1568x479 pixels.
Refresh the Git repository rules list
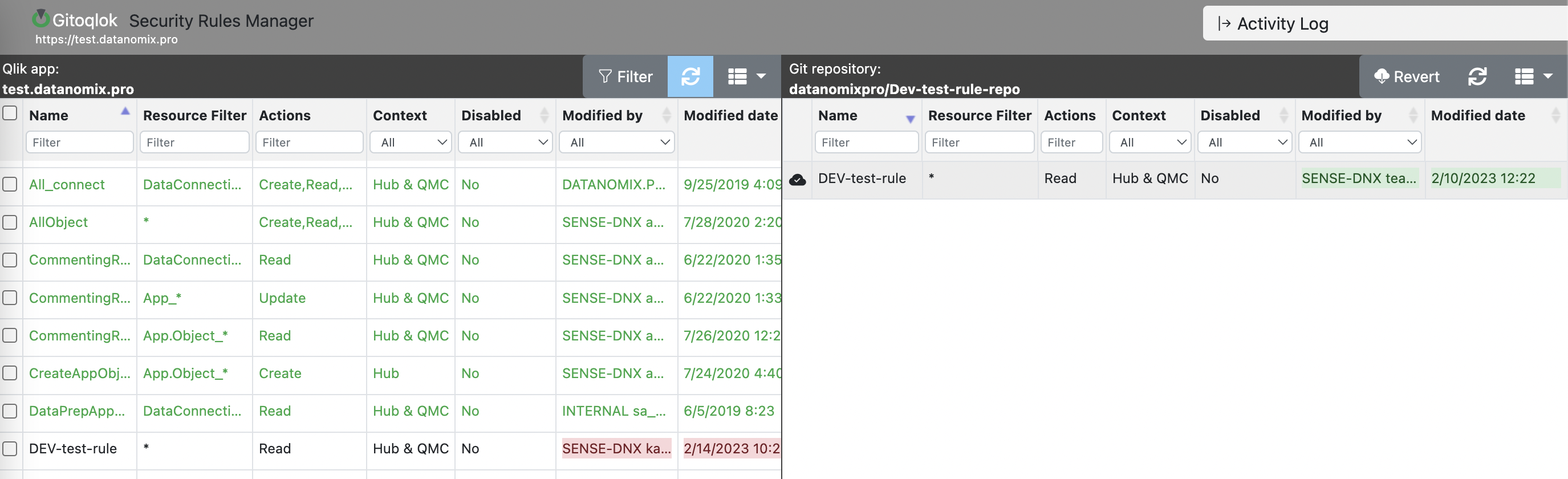[1477, 76]
